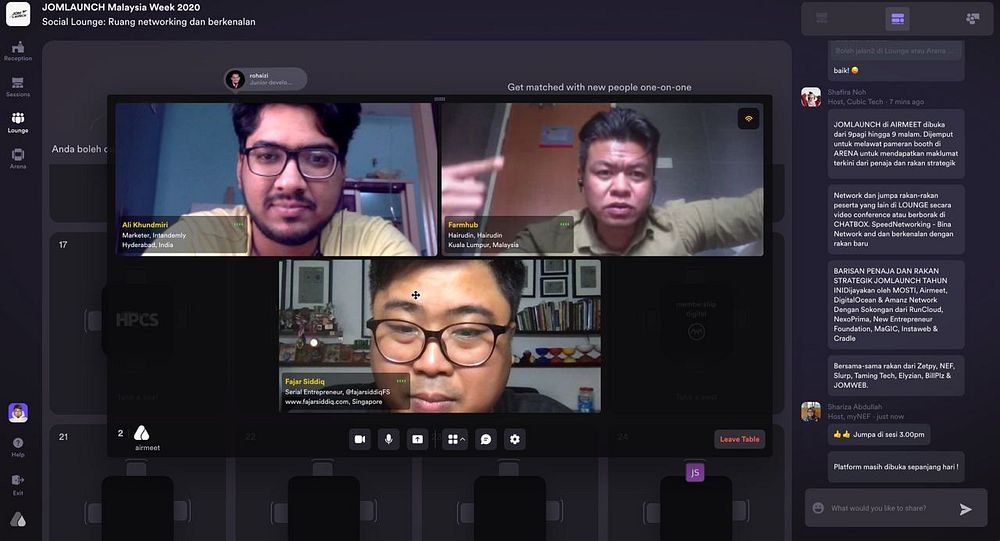The width and height of the screenshot is (1000, 541).
Task: Click JOMLAUNCH Malaysia Week 2020 title
Action: (121, 8)
